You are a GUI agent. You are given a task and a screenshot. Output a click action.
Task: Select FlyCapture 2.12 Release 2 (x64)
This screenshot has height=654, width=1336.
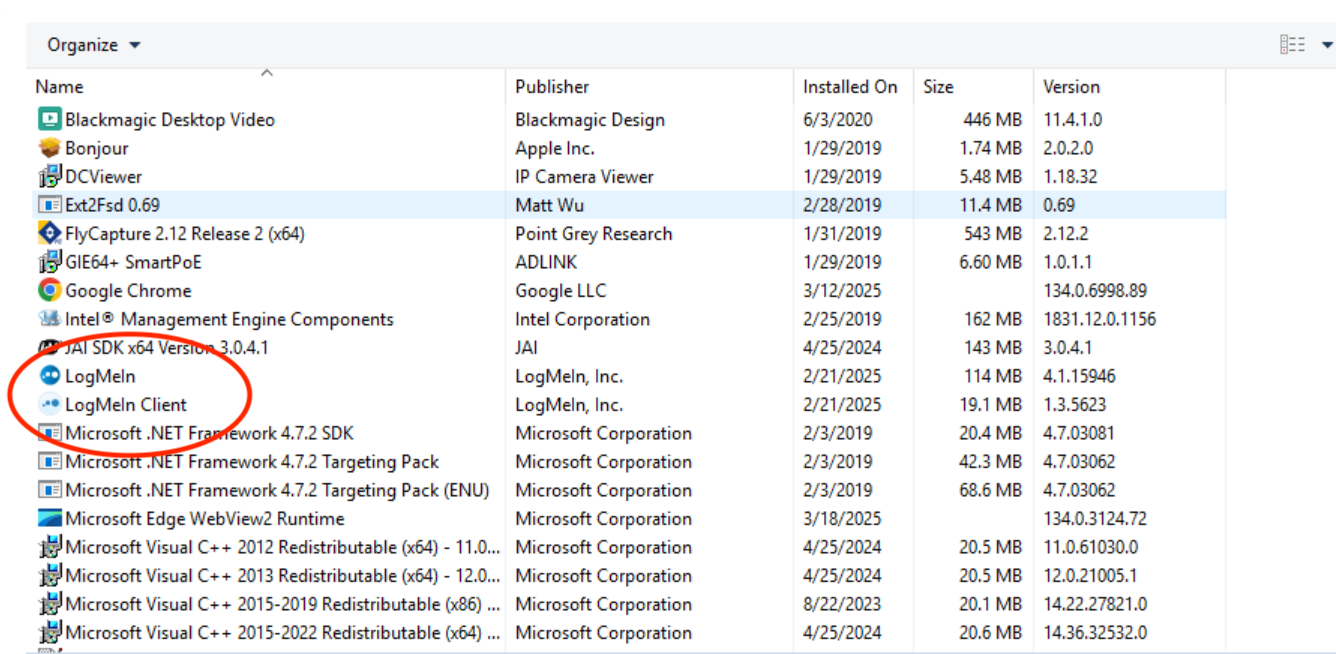click(x=185, y=233)
